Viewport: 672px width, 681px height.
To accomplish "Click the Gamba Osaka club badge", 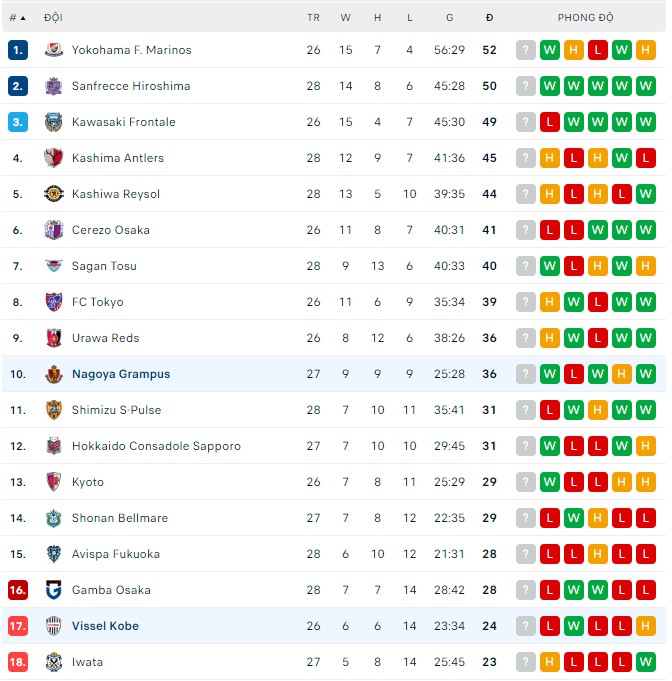I will [54, 590].
